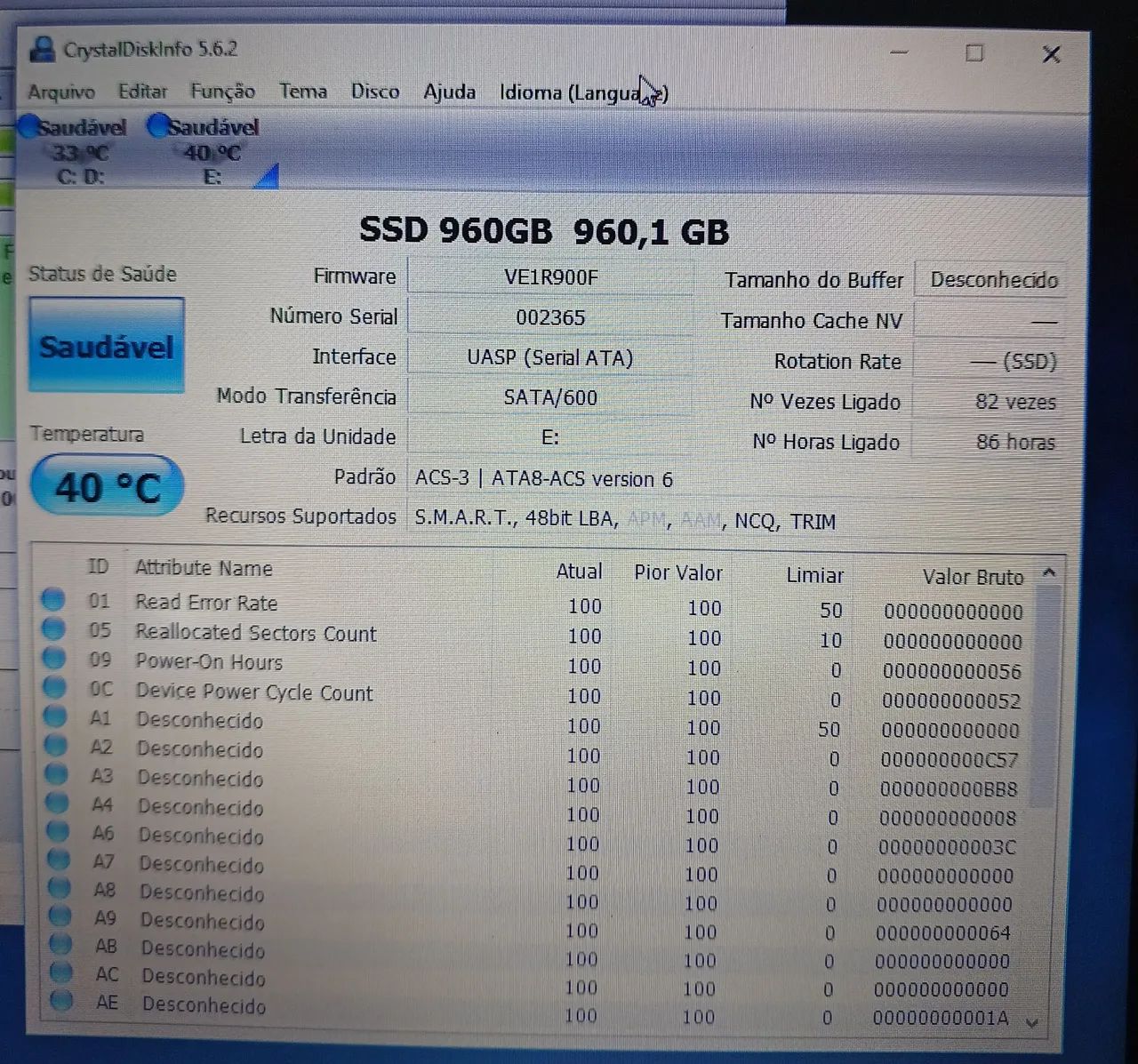Screen dimensions: 1138x1064
Task: Click status circle of attribute A8 row
Action: pos(60,888)
